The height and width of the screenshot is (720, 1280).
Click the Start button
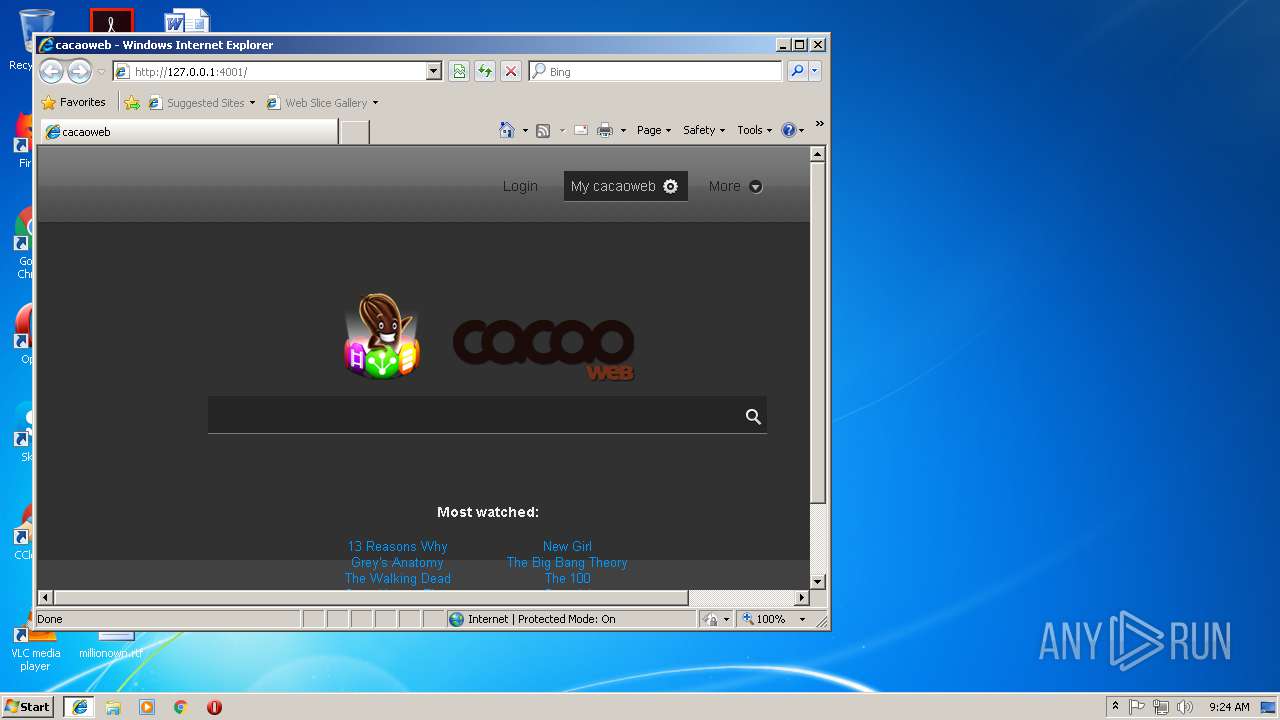coord(28,706)
